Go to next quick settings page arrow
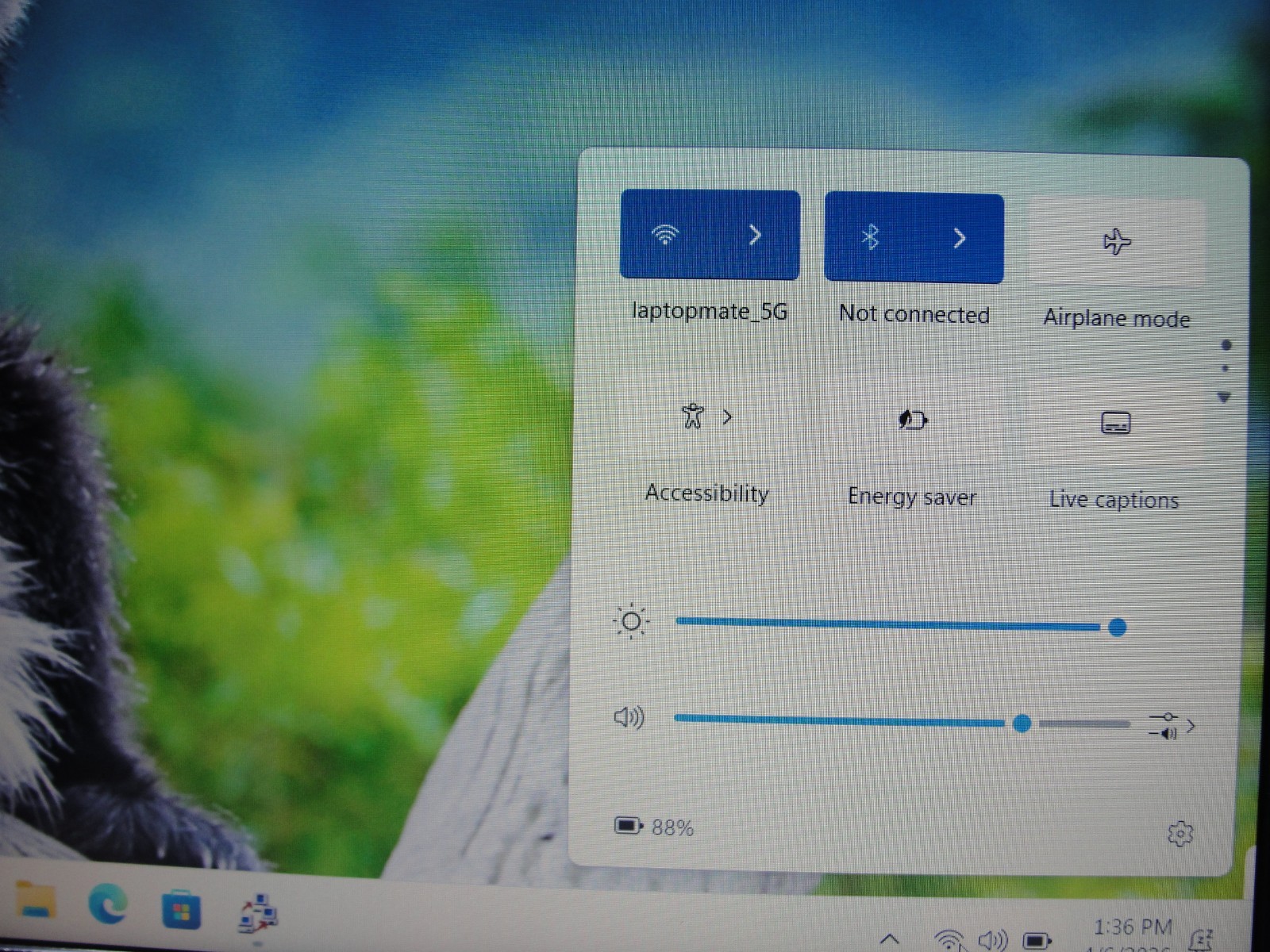The height and width of the screenshot is (952, 1270). tap(1225, 397)
